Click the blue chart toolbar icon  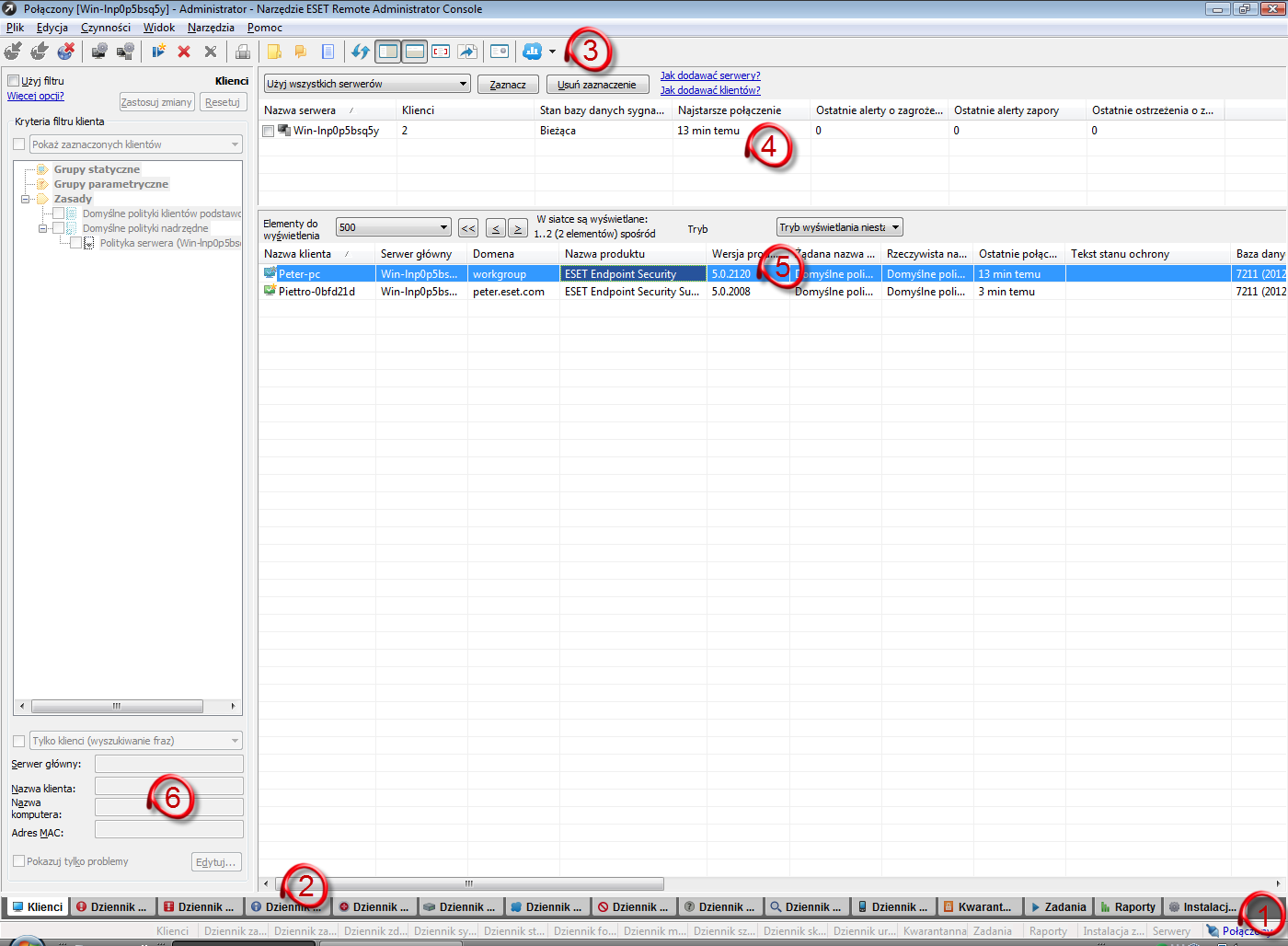[x=533, y=52]
